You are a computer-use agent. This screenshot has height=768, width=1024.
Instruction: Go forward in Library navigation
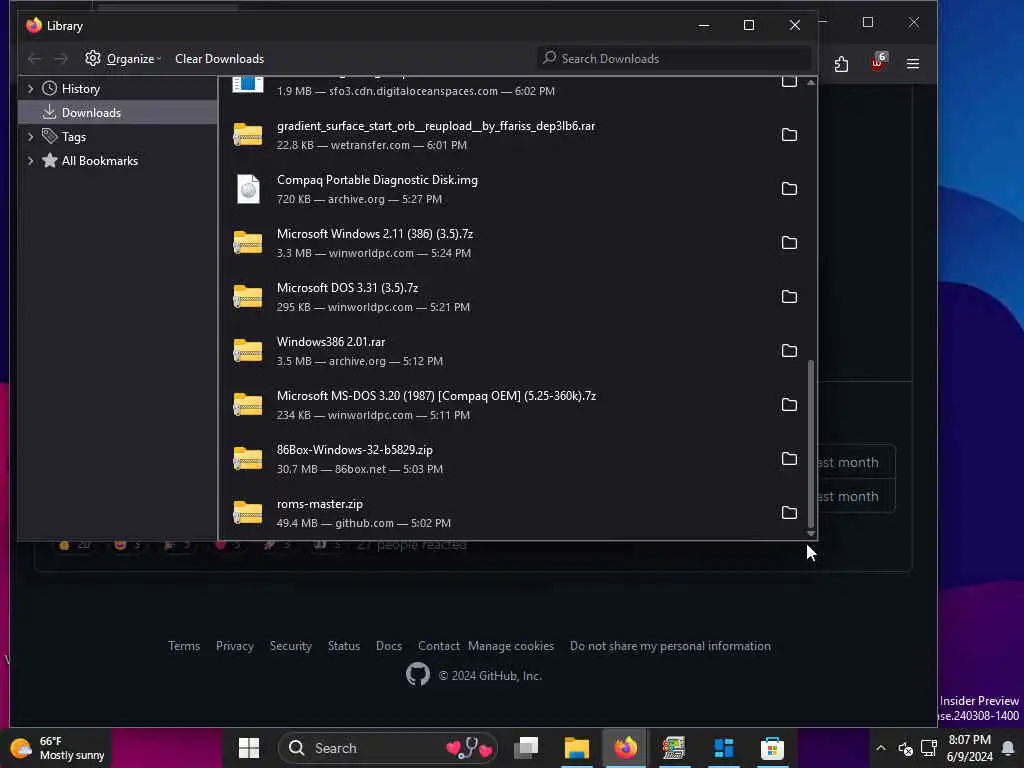click(60, 59)
